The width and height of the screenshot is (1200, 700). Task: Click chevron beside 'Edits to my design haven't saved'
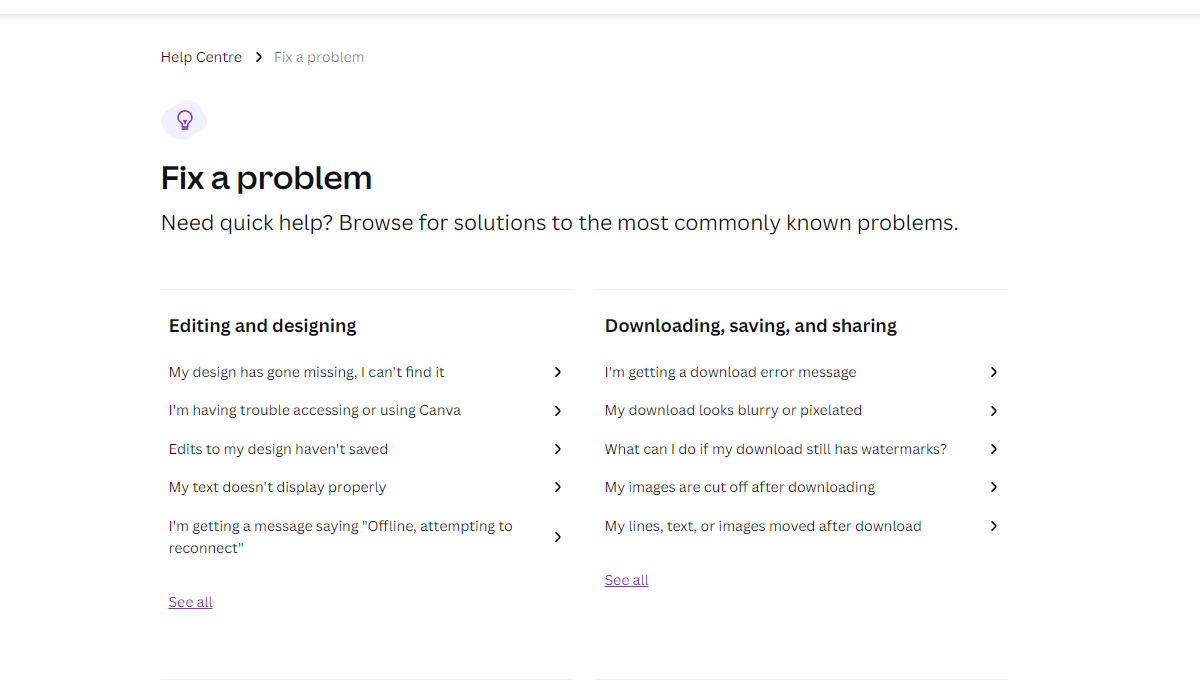558,449
